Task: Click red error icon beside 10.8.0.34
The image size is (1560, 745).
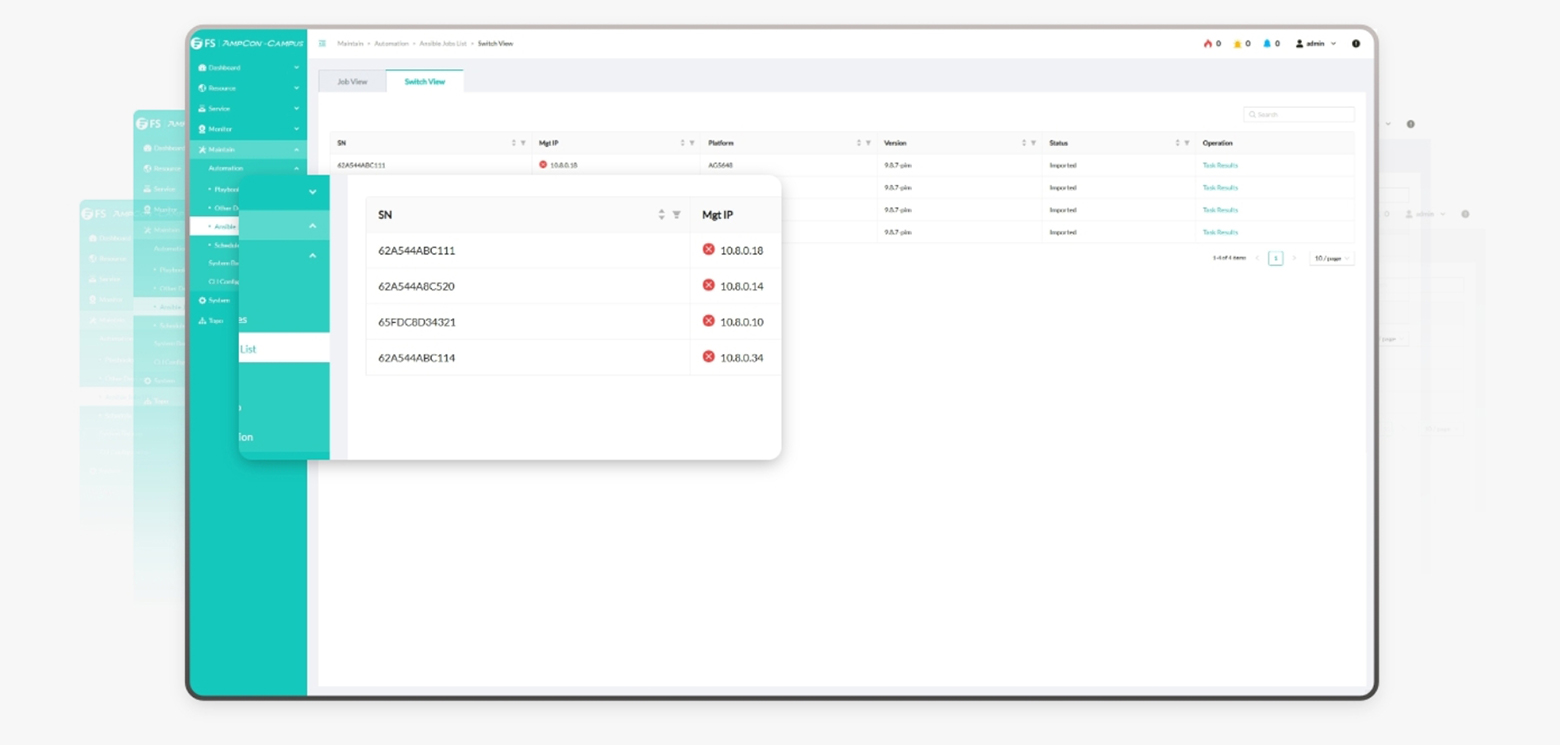Action: coord(709,356)
